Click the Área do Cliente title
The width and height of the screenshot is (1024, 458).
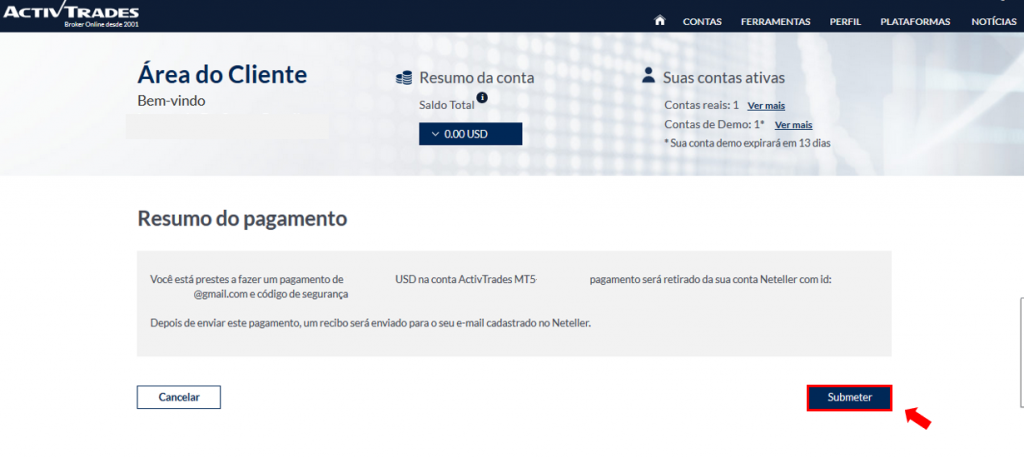[x=222, y=74]
